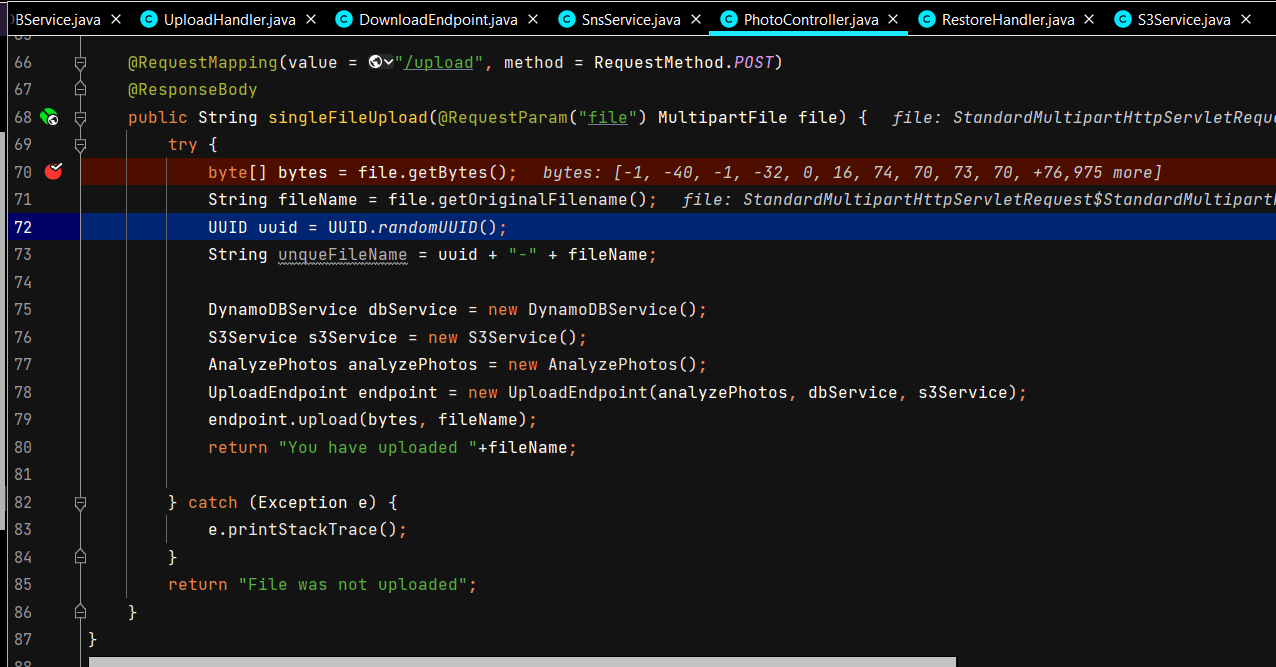1276x667 pixels.
Task: Click the analyzePhotos variable declaration on line 77
Action: 413,364
